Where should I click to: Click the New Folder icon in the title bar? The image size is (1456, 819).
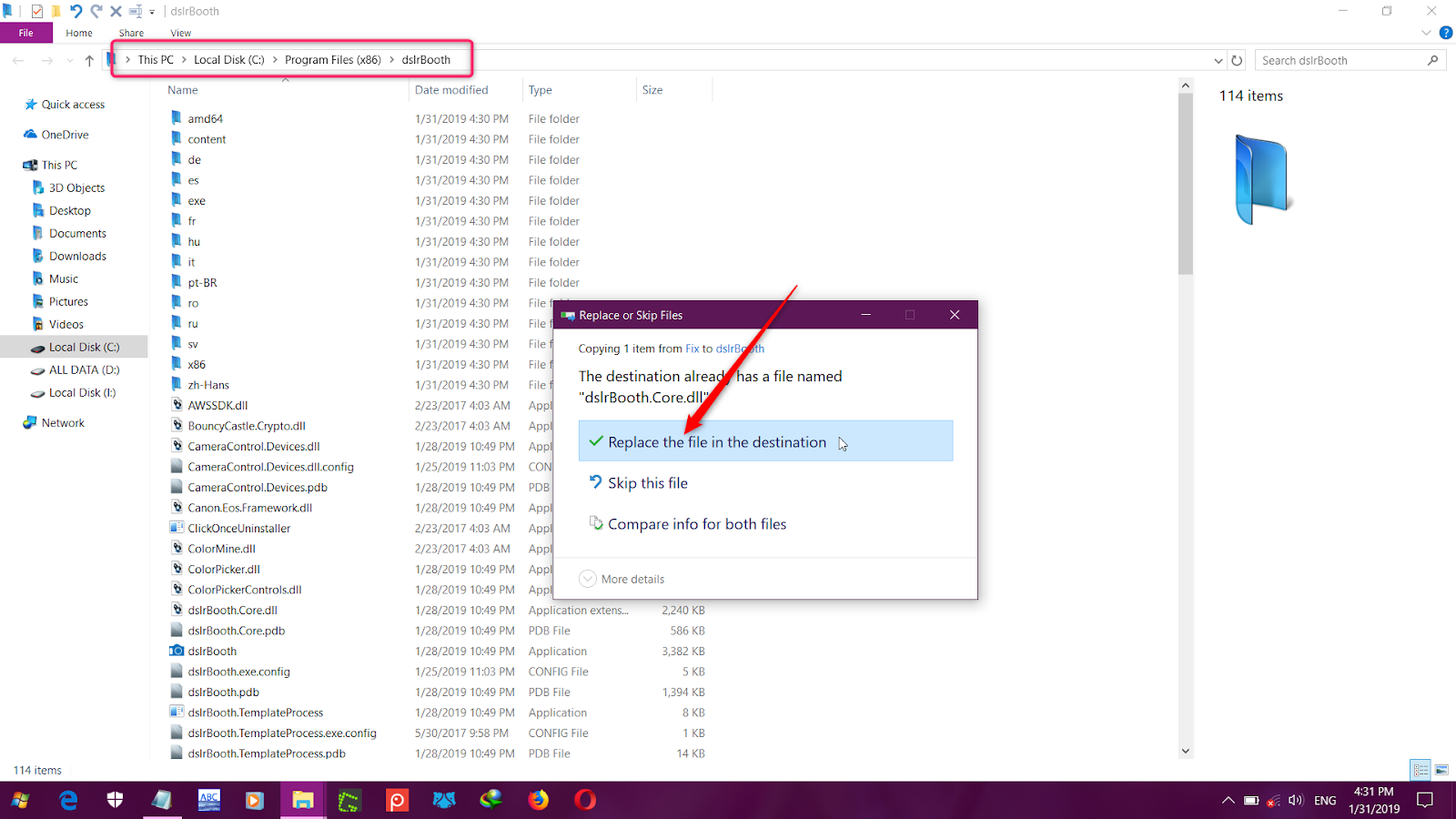click(56, 11)
